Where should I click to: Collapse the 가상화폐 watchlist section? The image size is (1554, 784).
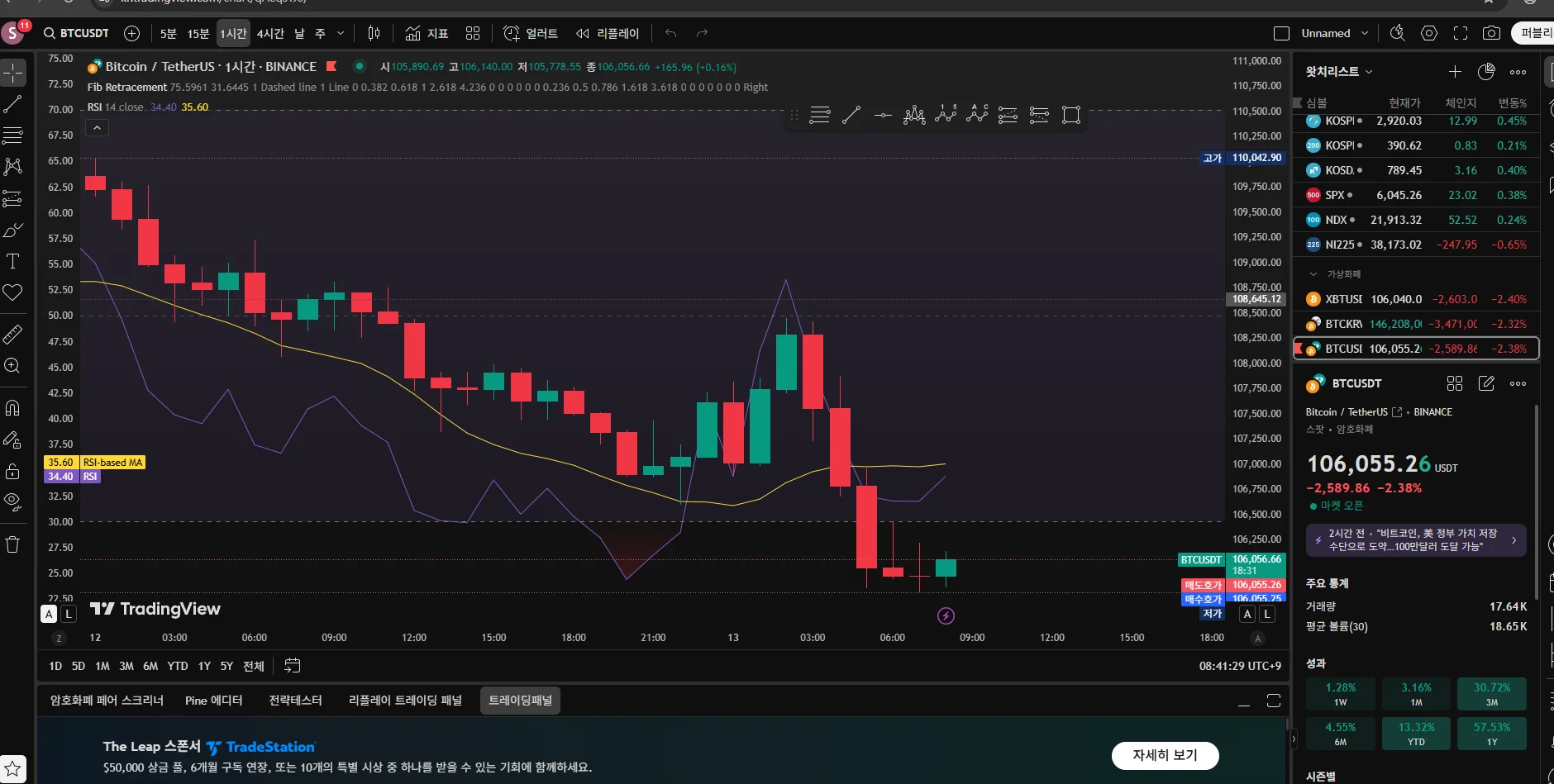click(x=1313, y=274)
